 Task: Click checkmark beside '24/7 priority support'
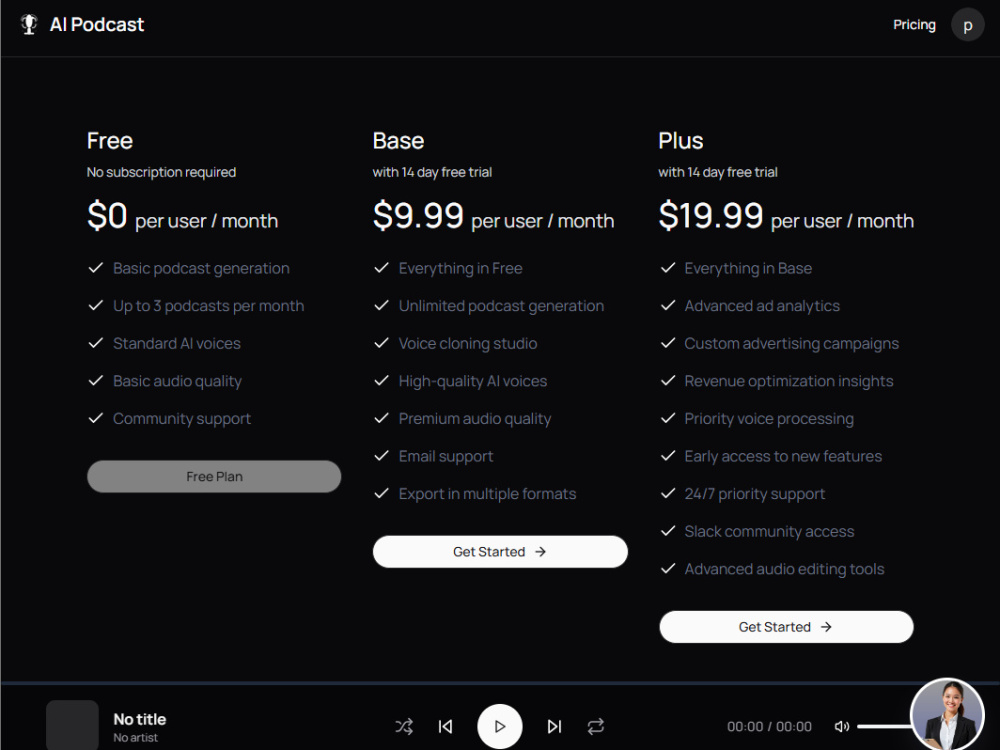point(668,494)
